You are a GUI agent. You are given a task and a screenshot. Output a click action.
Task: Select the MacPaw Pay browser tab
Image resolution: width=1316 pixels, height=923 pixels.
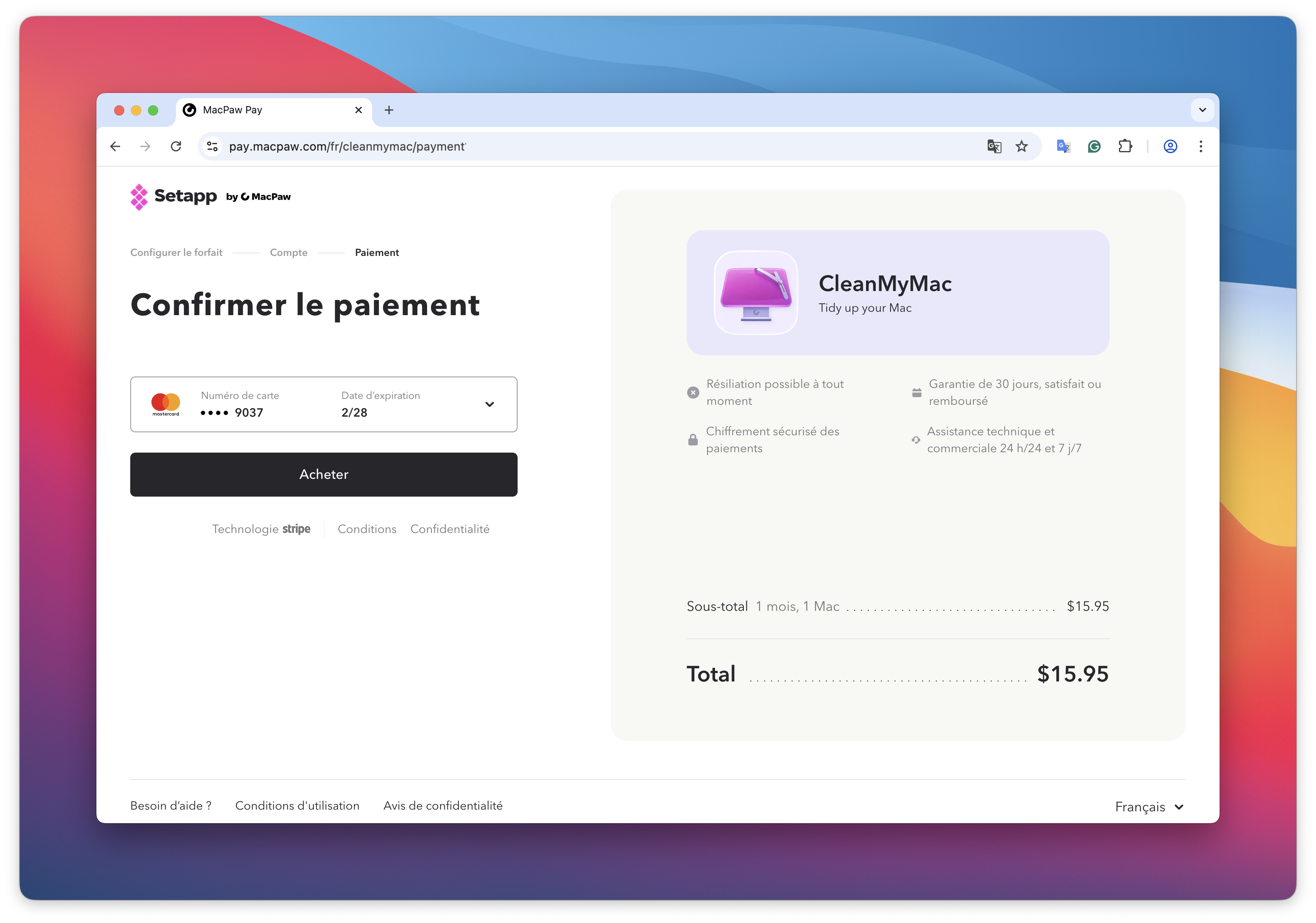274,110
